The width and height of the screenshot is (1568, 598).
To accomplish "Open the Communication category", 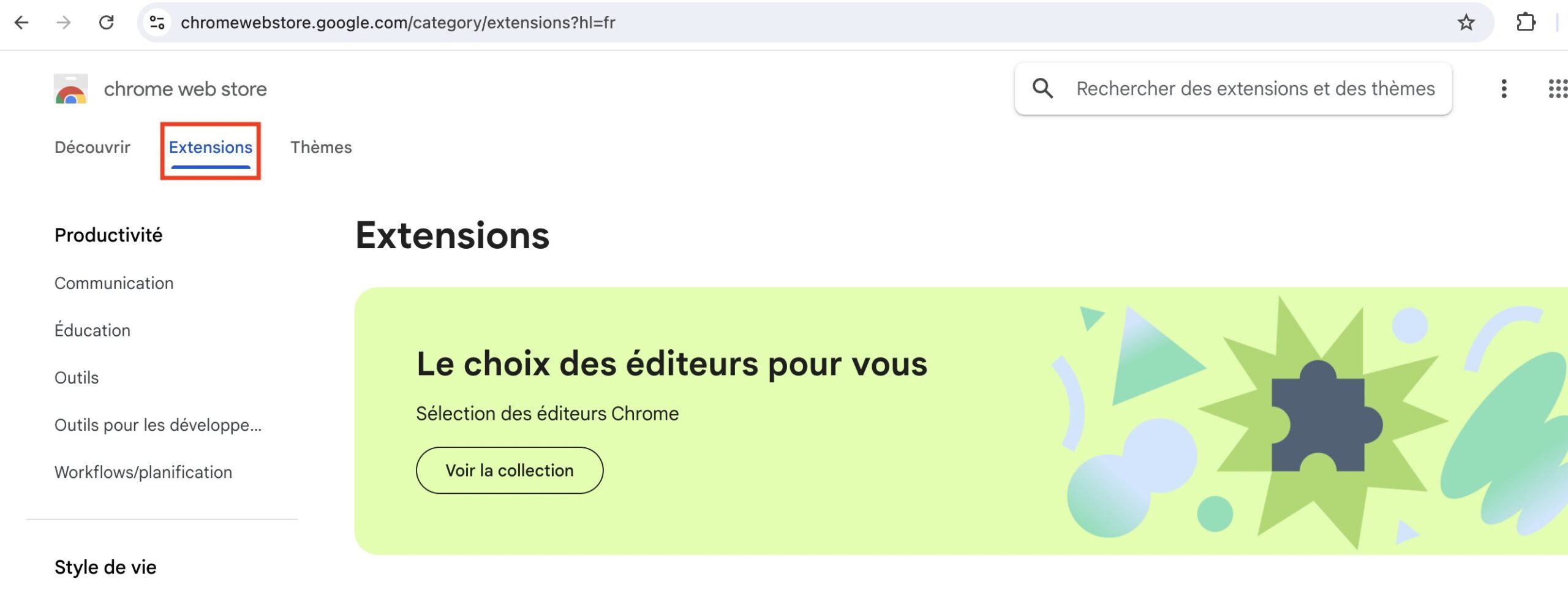I will [x=114, y=284].
